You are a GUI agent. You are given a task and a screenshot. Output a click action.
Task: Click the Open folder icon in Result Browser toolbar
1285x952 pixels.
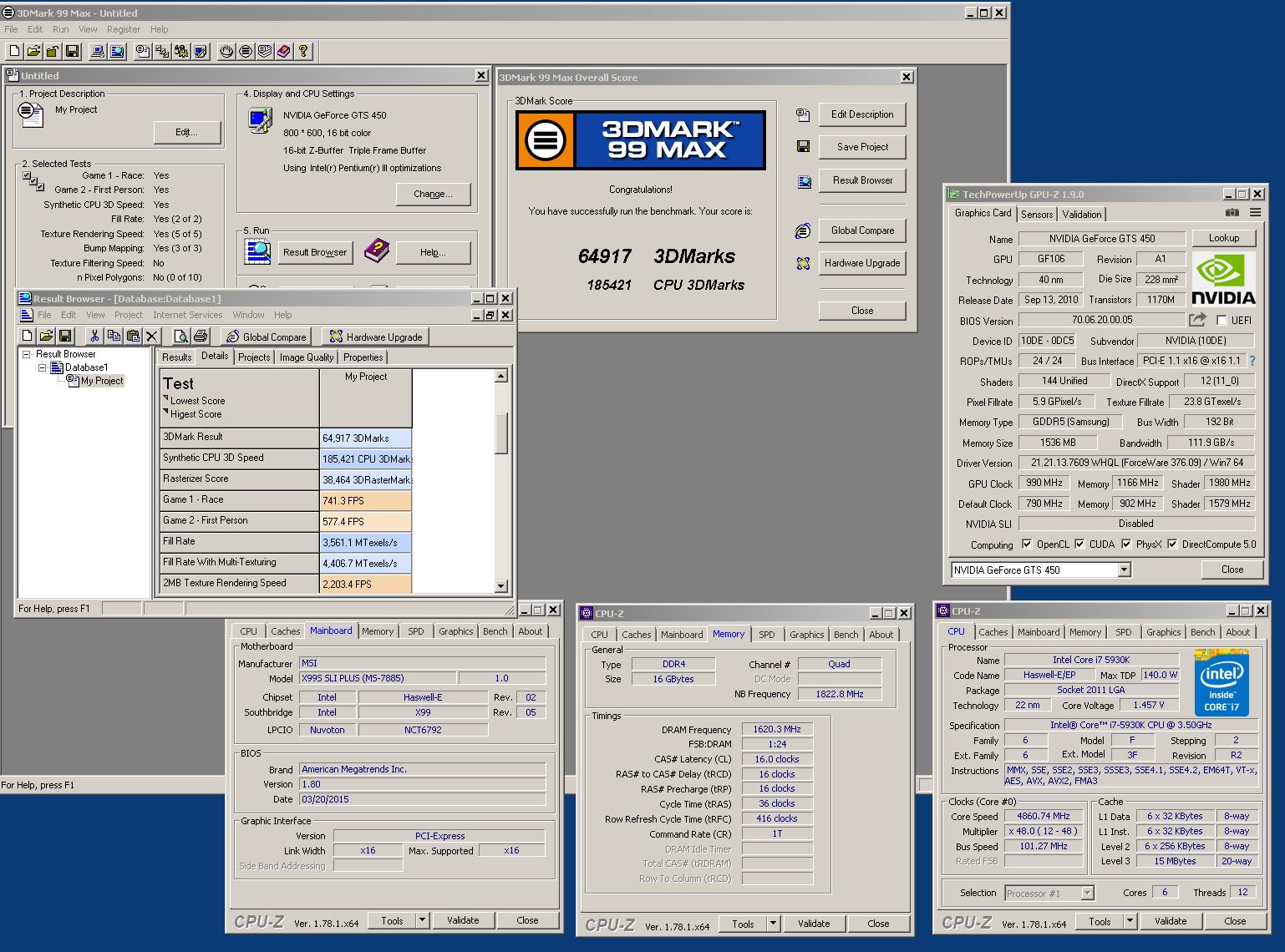pyautogui.click(x=46, y=336)
